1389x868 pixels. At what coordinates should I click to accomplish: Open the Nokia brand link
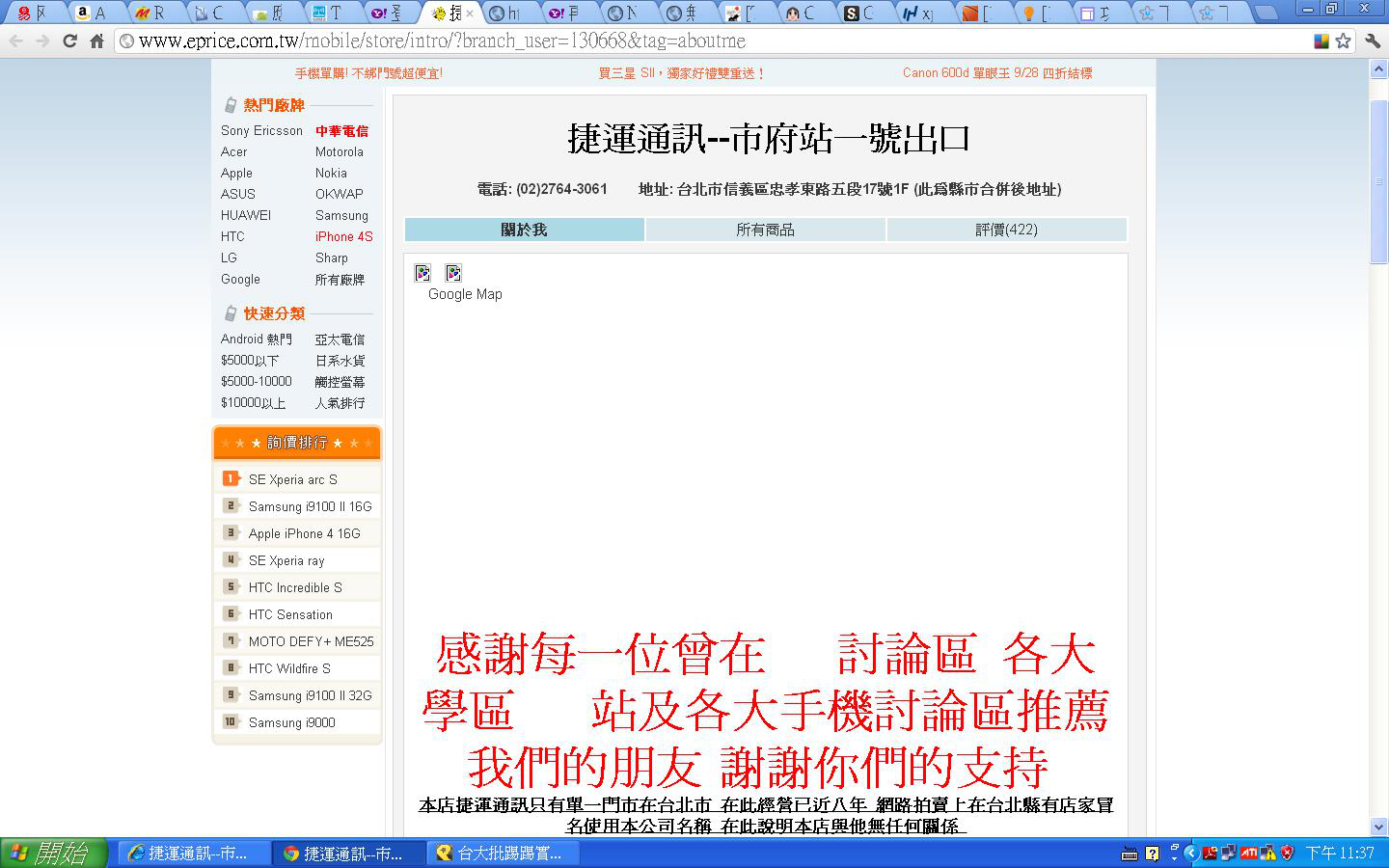pos(331,173)
